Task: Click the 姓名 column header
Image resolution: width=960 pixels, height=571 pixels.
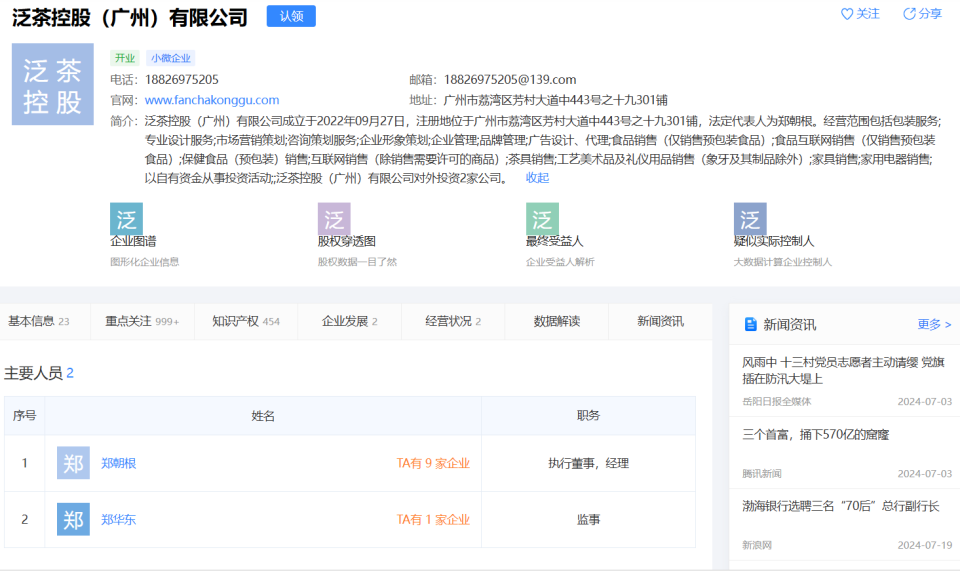Action: coord(263,416)
